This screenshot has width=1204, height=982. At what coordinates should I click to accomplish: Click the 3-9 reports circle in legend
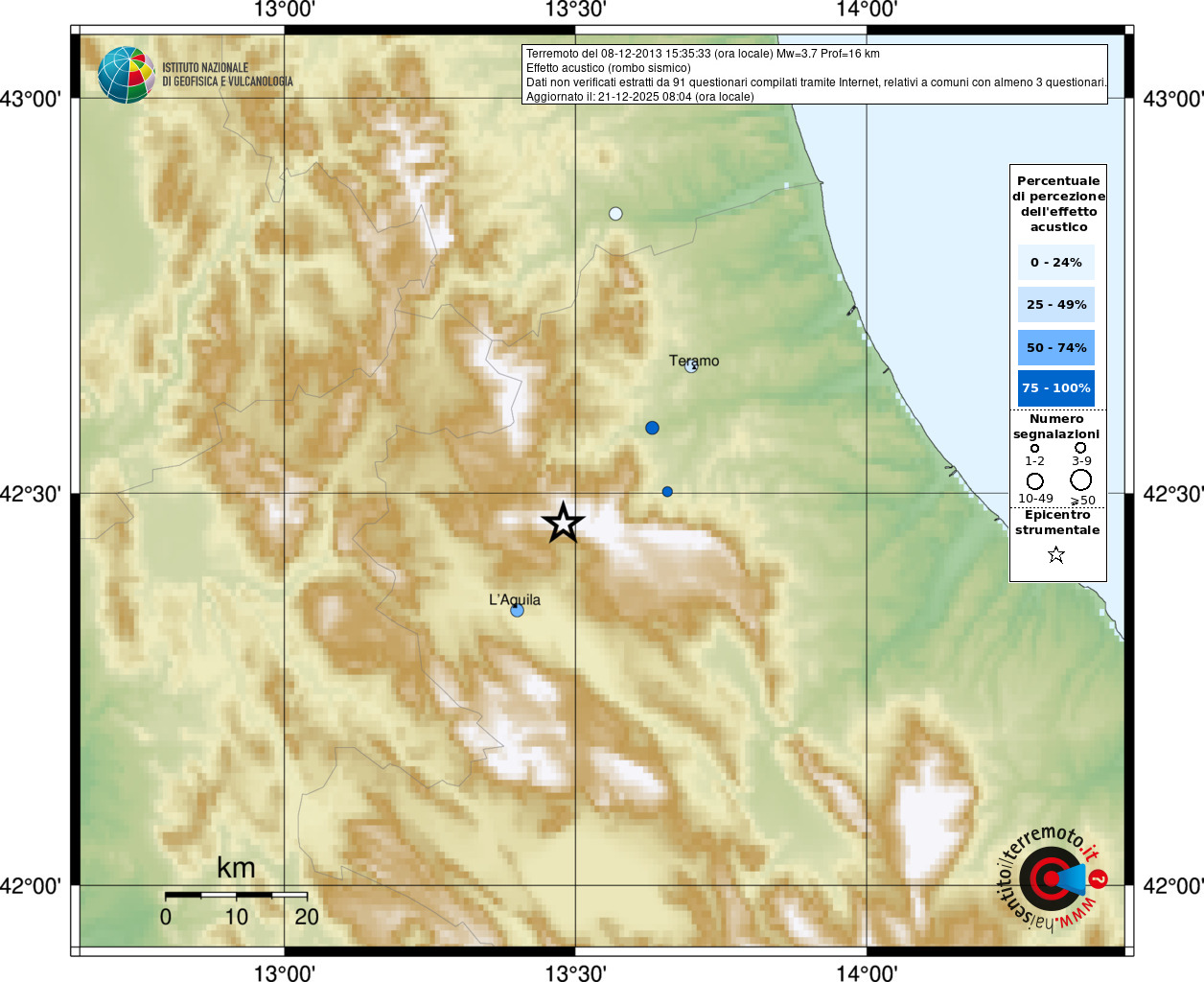pos(1080,447)
